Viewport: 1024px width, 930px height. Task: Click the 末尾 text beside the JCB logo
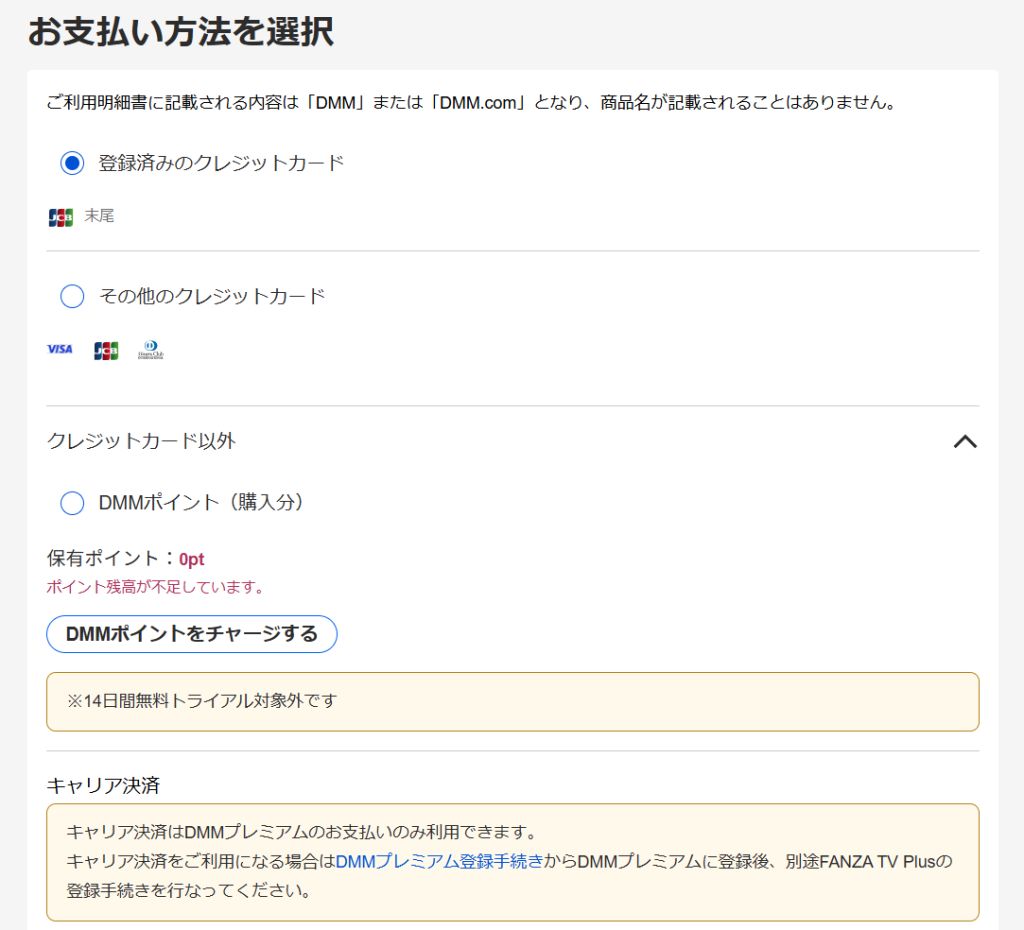pos(99,216)
